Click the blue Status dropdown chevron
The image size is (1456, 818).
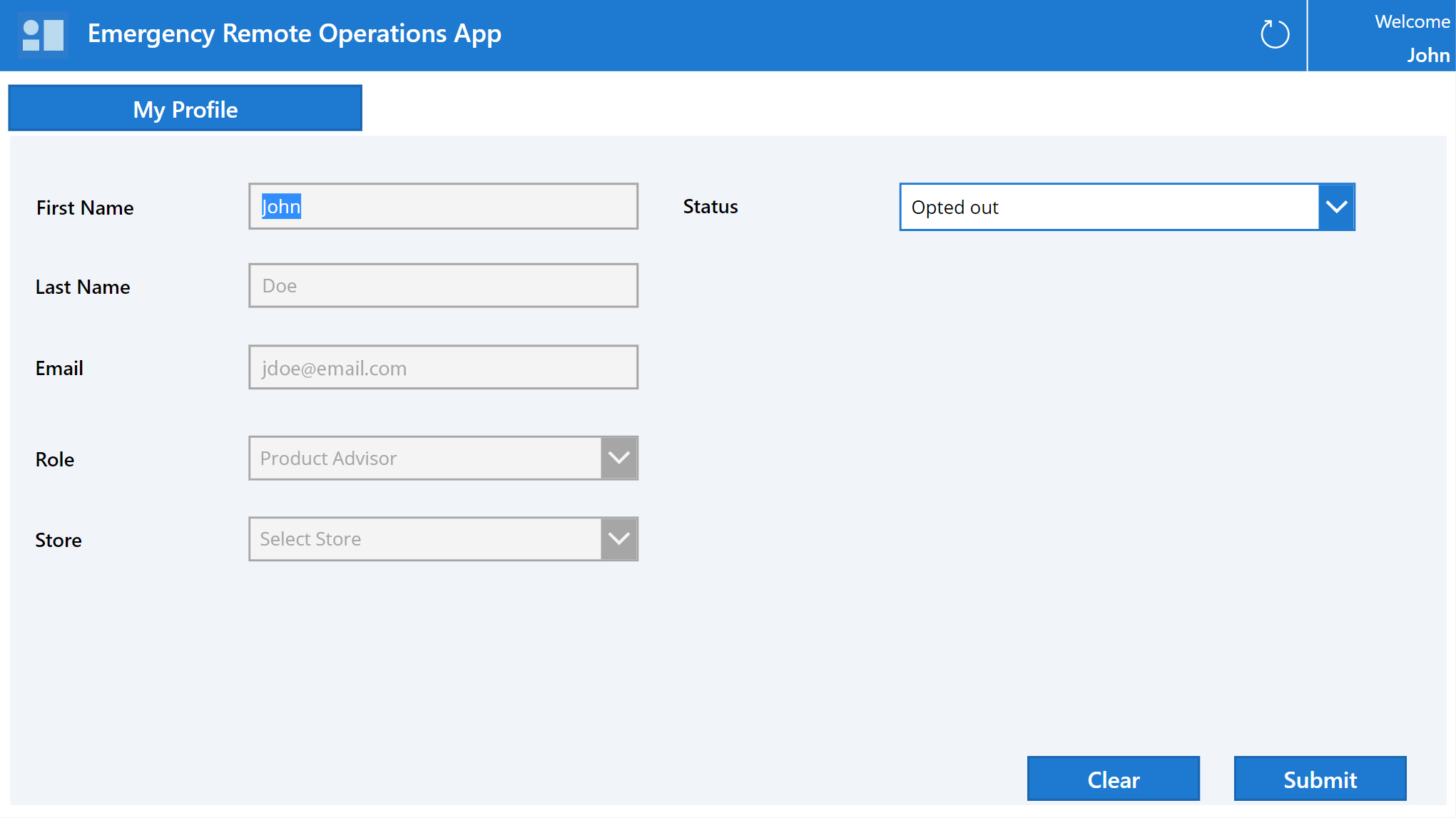1336,207
